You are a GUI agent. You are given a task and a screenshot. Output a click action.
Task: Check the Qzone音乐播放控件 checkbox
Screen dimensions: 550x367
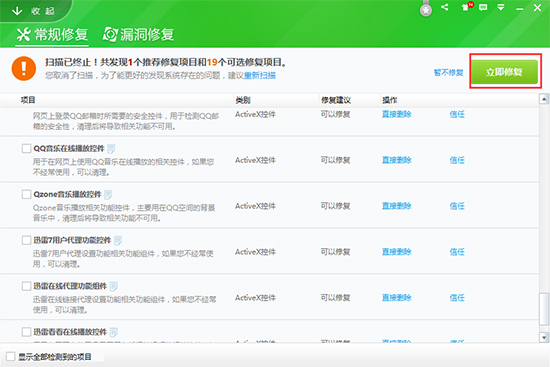[x=26, y=194]
